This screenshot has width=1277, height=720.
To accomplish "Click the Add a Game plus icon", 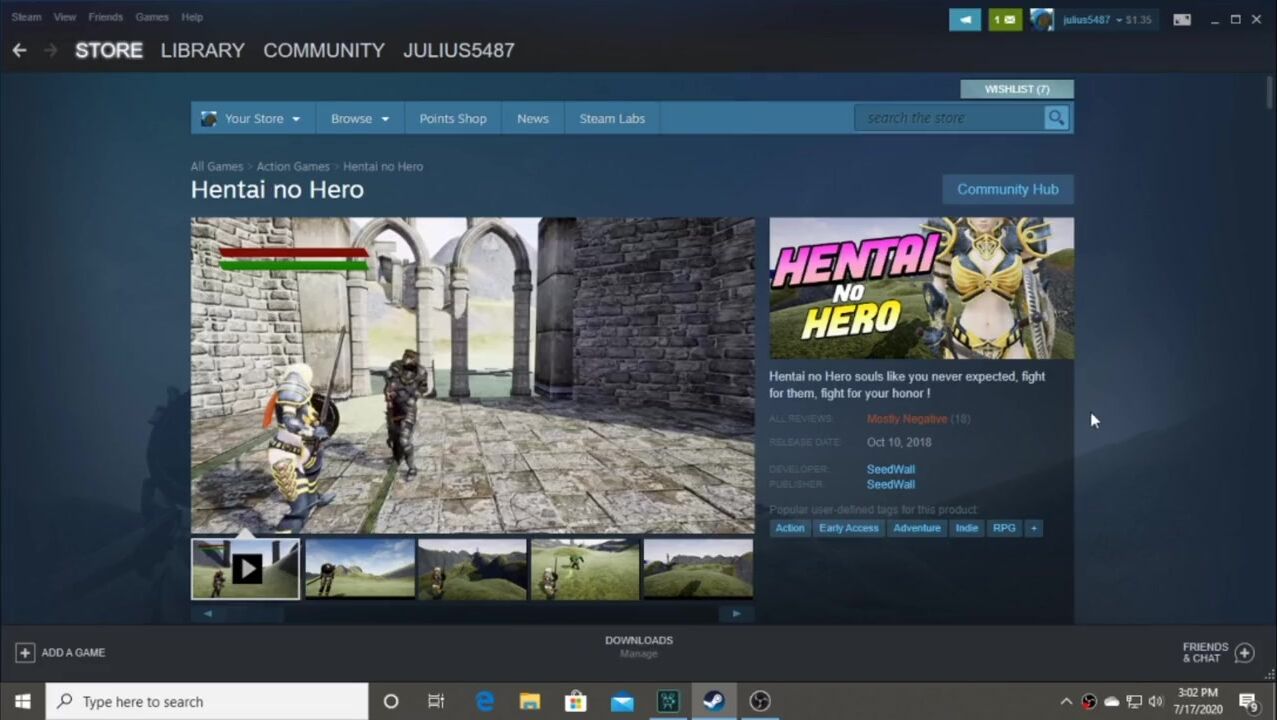I will coord(25,653).
